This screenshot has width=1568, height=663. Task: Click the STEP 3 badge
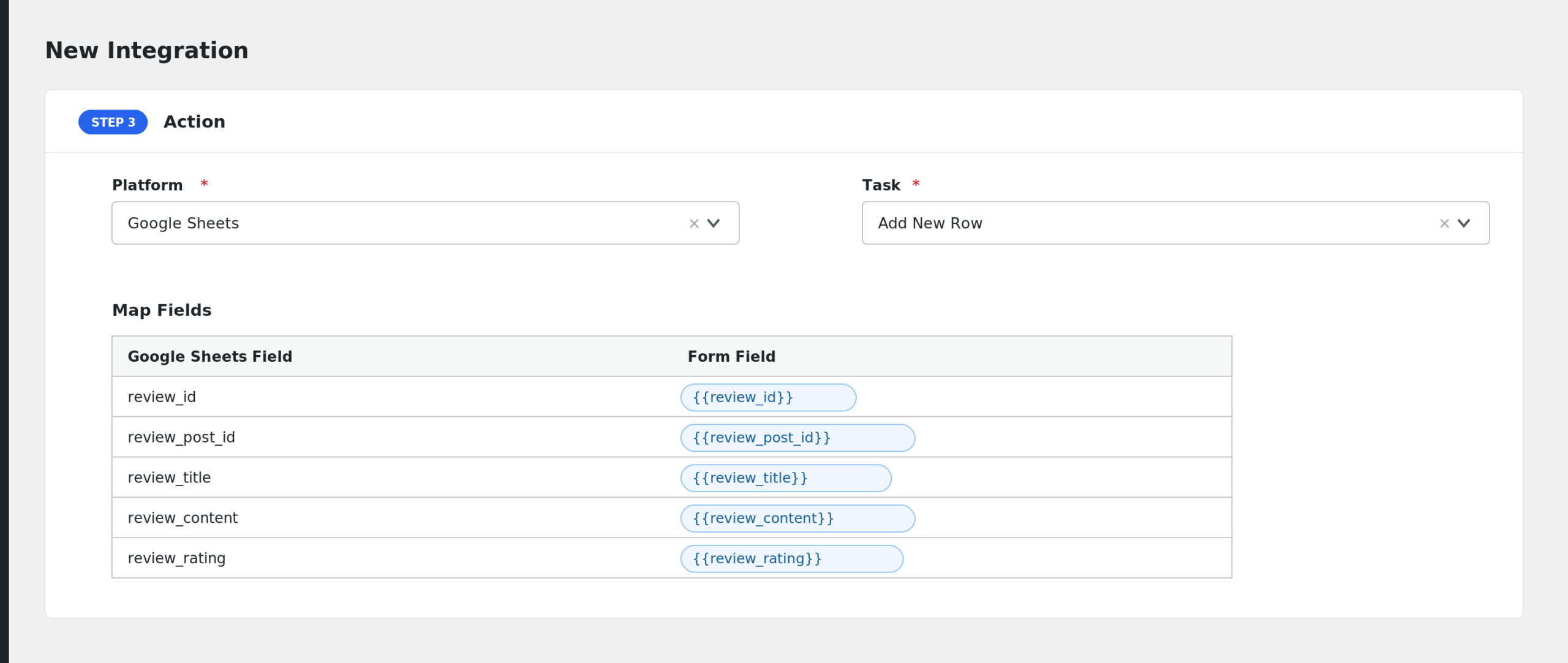click(113, 122)
